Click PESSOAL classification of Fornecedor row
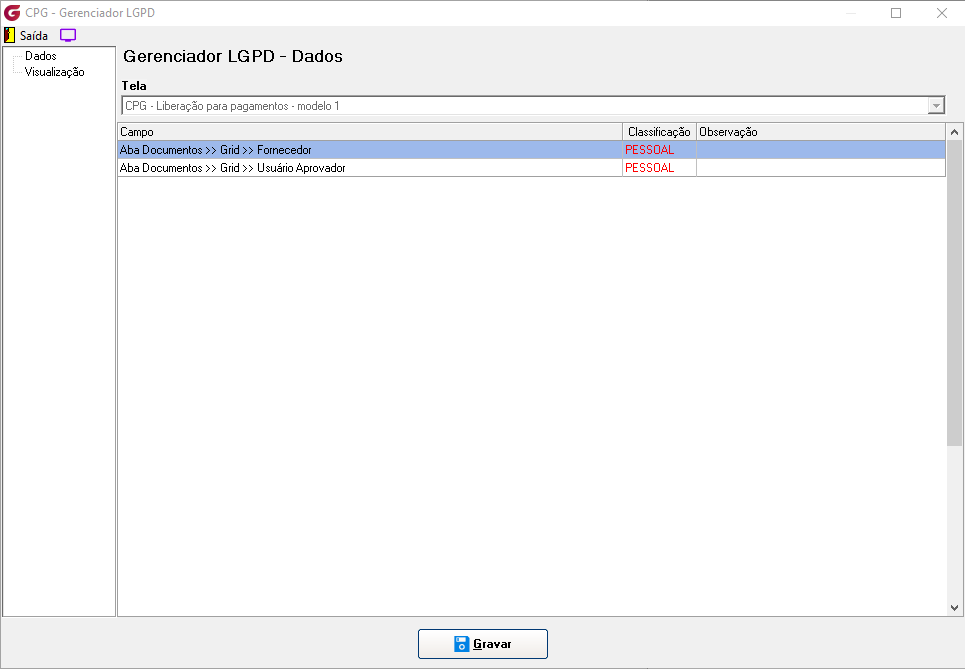The width and height of the screenshot is (965, 669). (x=649, y=150)
